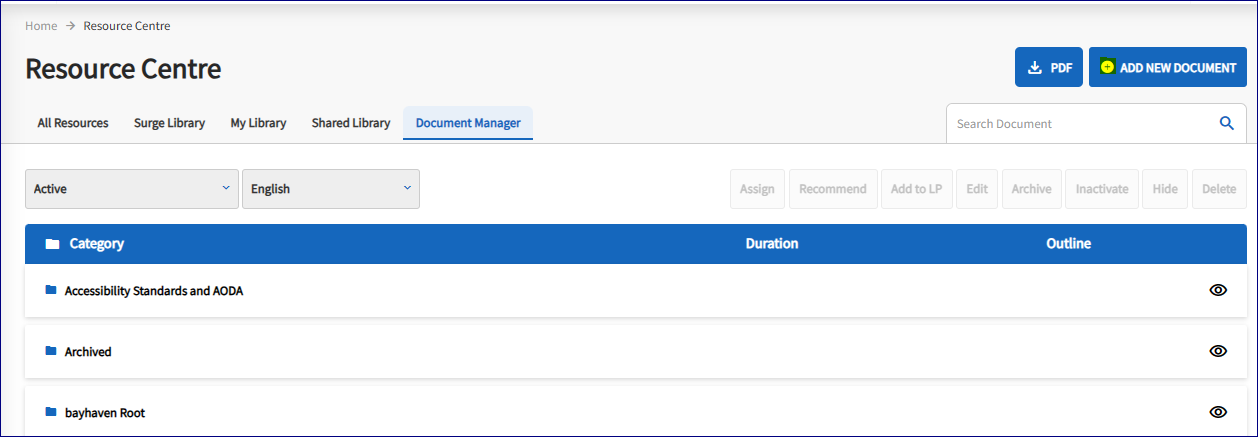Click the Recommend button

(833, 189)
